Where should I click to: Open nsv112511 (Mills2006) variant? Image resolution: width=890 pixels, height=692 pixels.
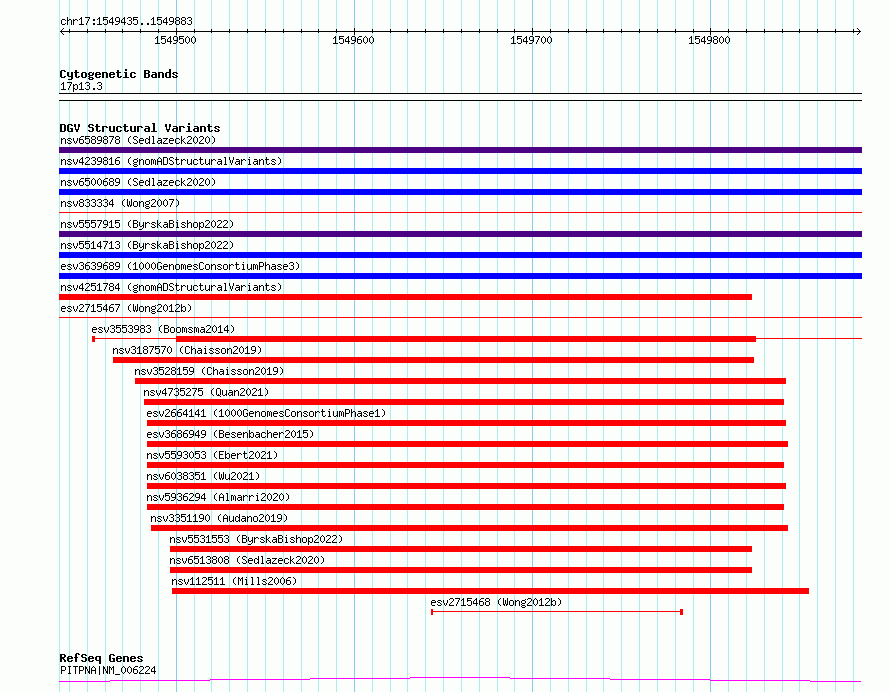tap(234, 581)
